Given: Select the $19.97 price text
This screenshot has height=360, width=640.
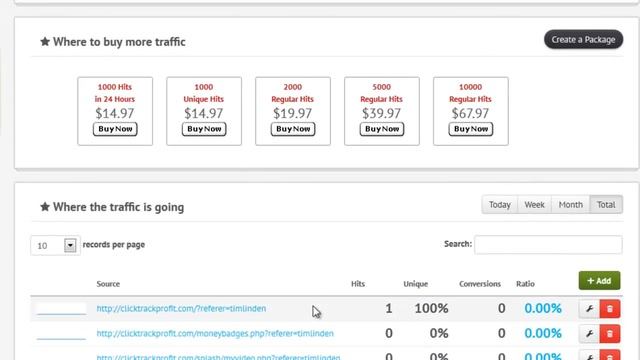Looking at the screenshot, I should coord(293,113).
